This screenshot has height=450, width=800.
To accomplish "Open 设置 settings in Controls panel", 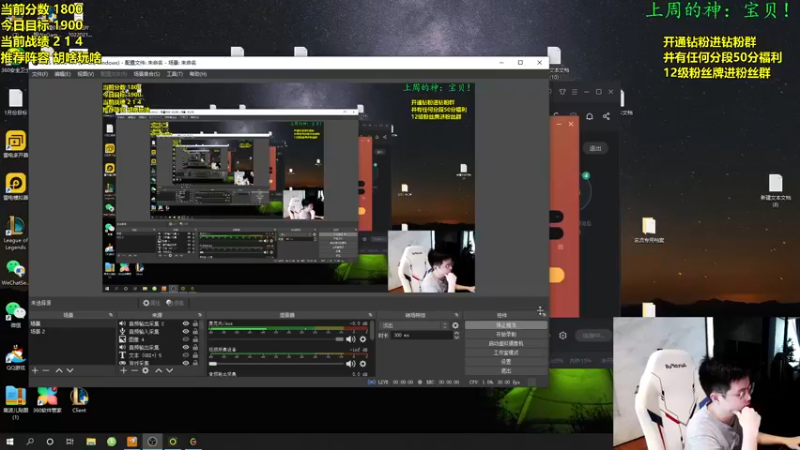I will [506, 362].
